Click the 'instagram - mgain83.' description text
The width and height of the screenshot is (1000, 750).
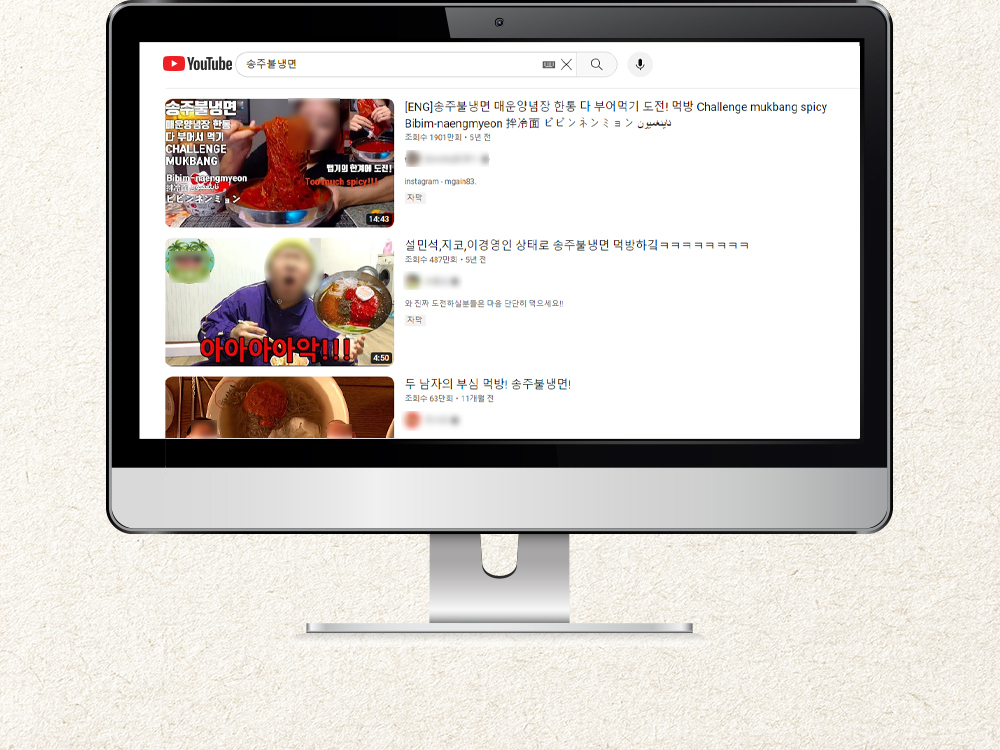tap(440, 181)
